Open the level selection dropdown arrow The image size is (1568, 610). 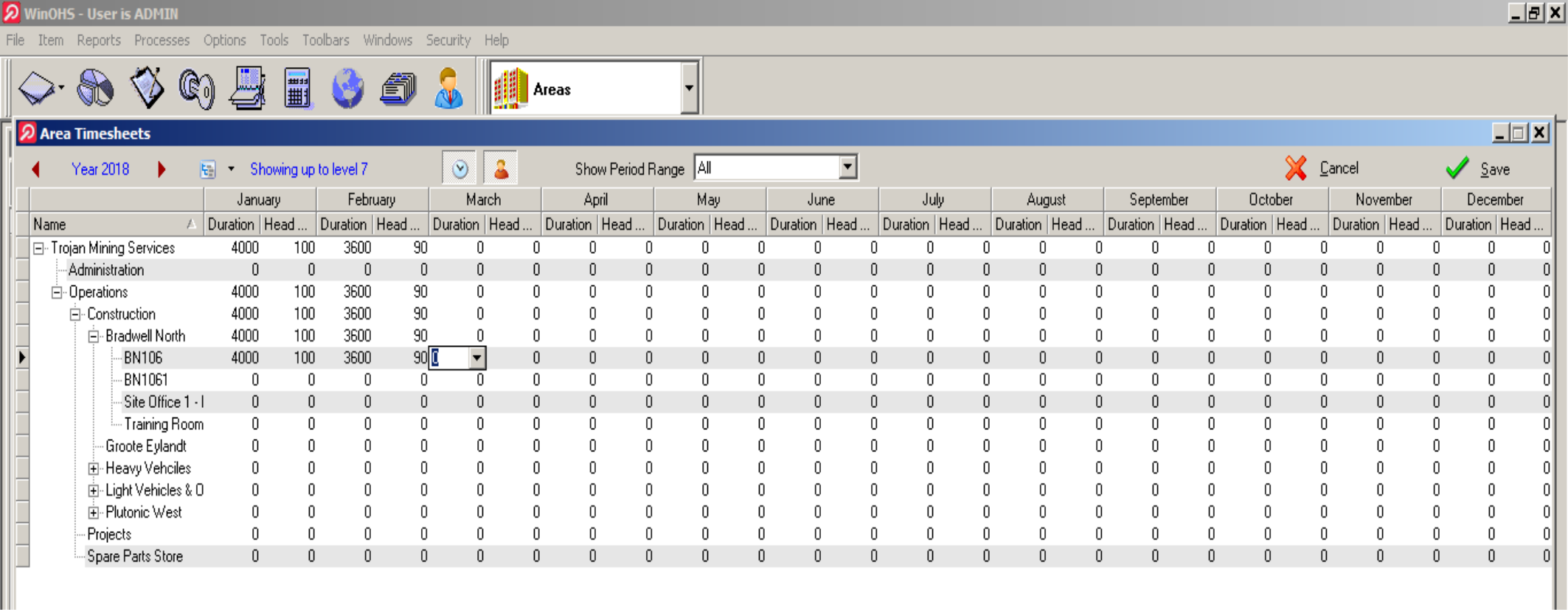pyautogui.click(x=231, y=169)
